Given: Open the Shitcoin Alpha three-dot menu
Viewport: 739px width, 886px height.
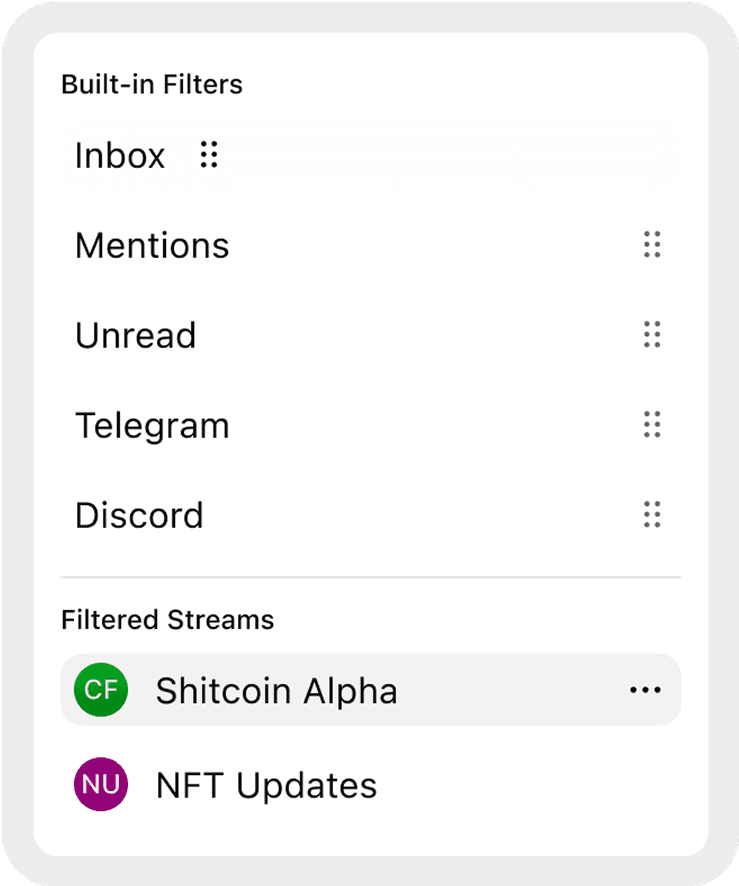Looking at the screenshot, I should [645, 691].
